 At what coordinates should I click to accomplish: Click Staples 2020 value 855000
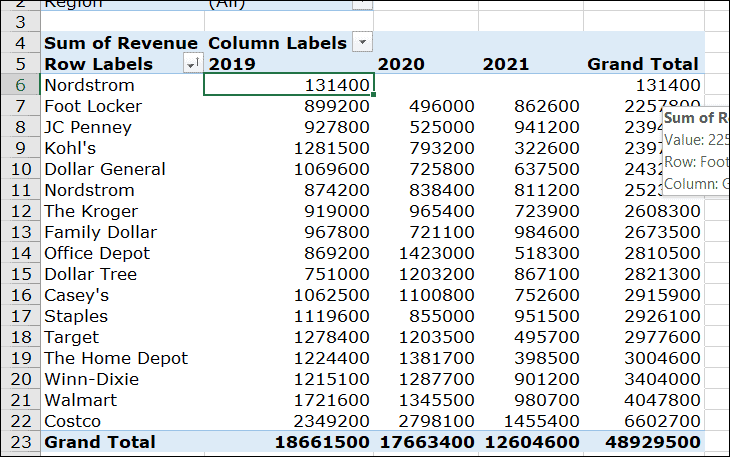(441, 316)
